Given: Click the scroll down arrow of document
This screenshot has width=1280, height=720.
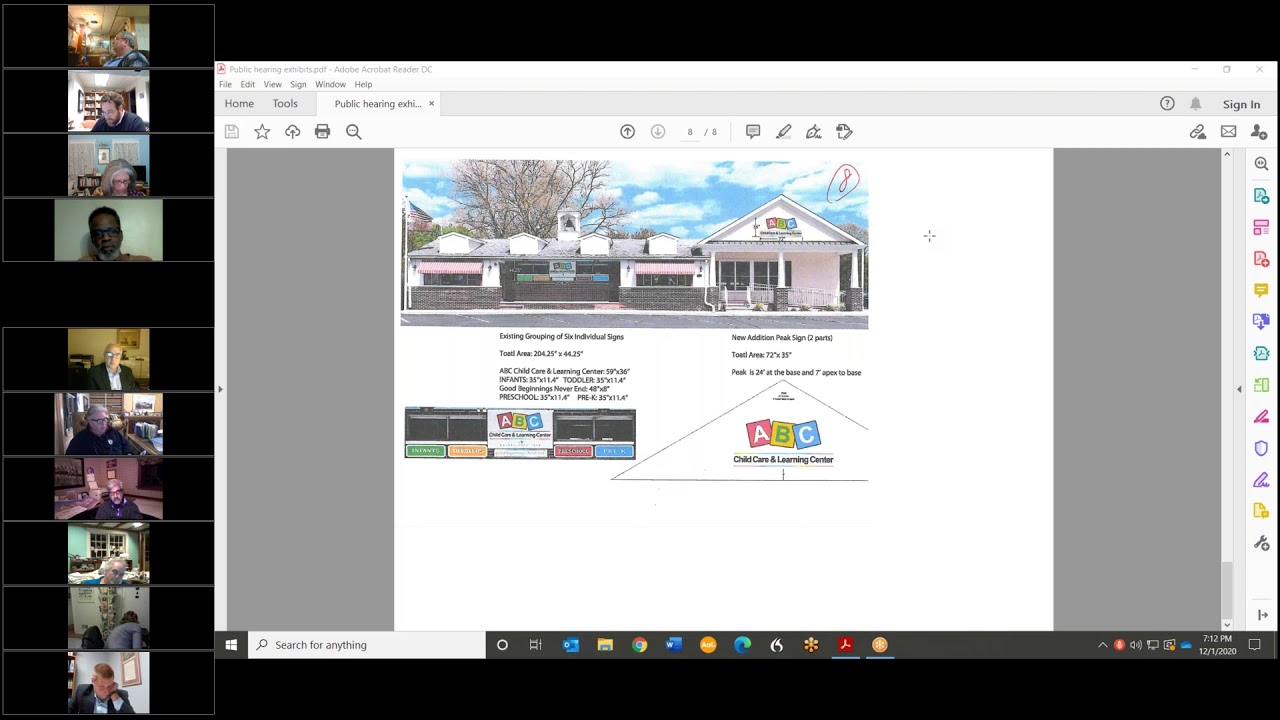Looking at the screenshot, I should 1227,625.
